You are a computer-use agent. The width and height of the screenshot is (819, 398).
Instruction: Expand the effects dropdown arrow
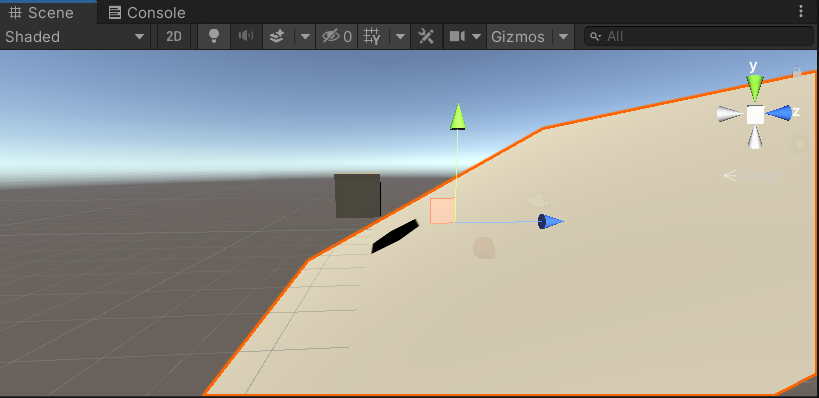point(305,37)
